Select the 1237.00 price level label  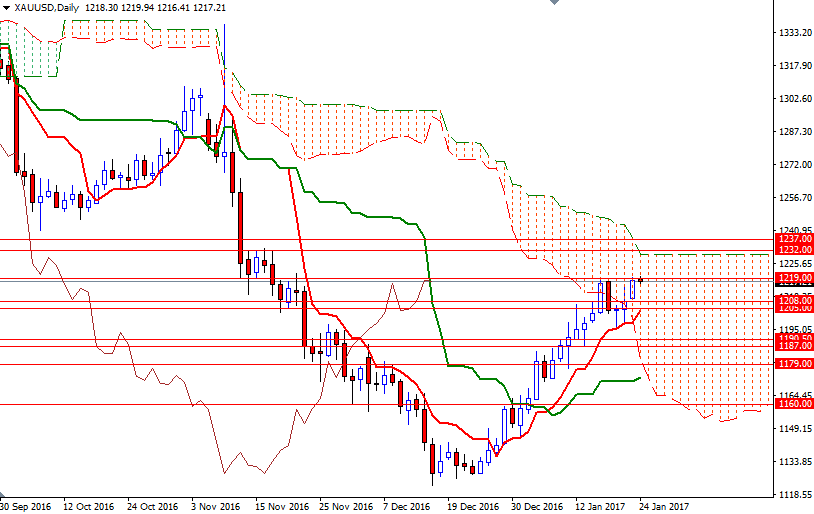pos(794,239)
